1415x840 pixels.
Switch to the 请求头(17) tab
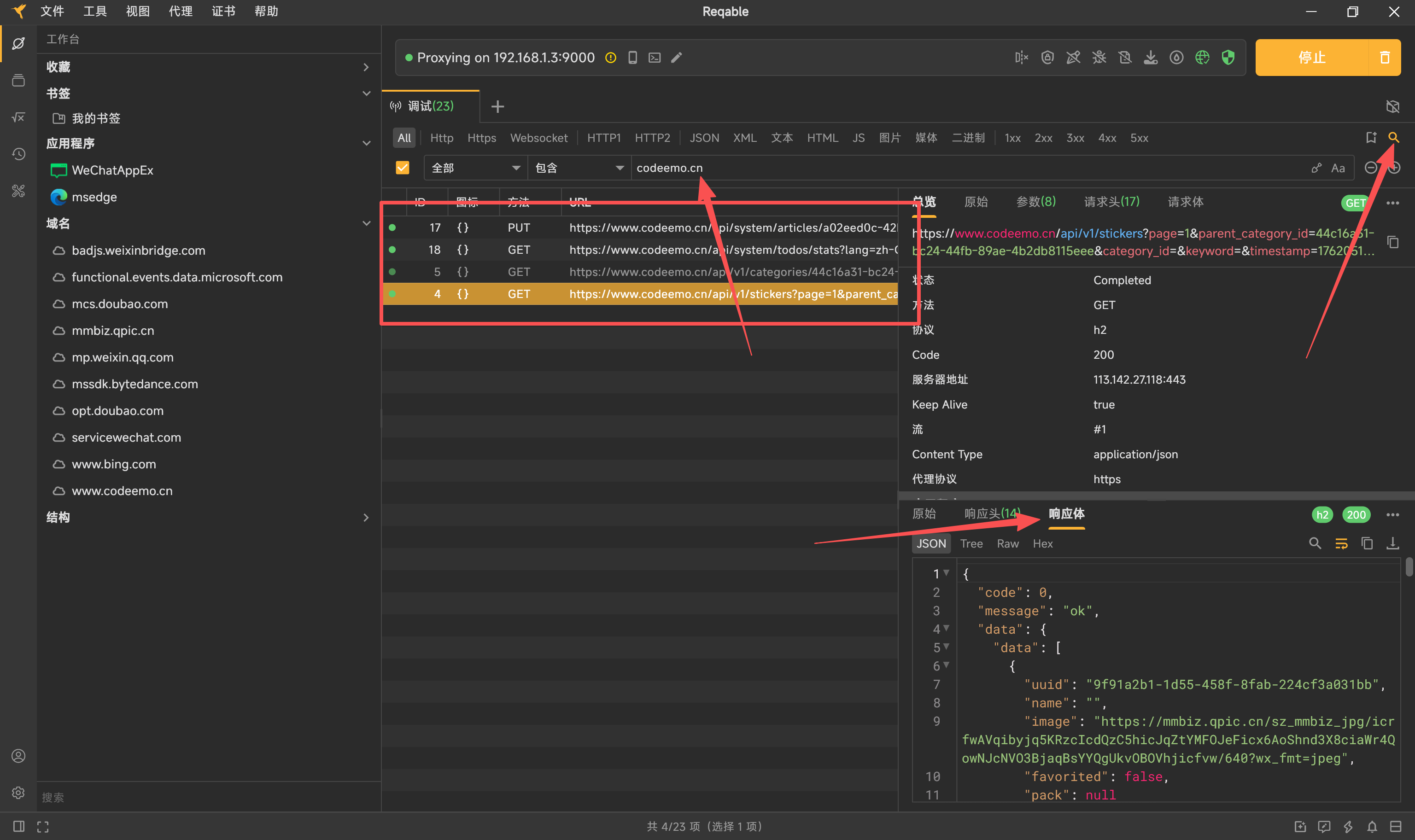1111,202
